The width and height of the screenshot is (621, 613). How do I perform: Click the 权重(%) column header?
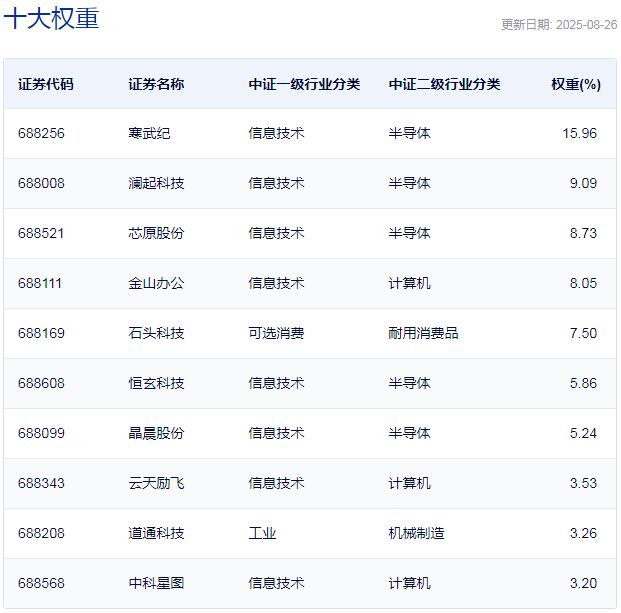[576, 84]
